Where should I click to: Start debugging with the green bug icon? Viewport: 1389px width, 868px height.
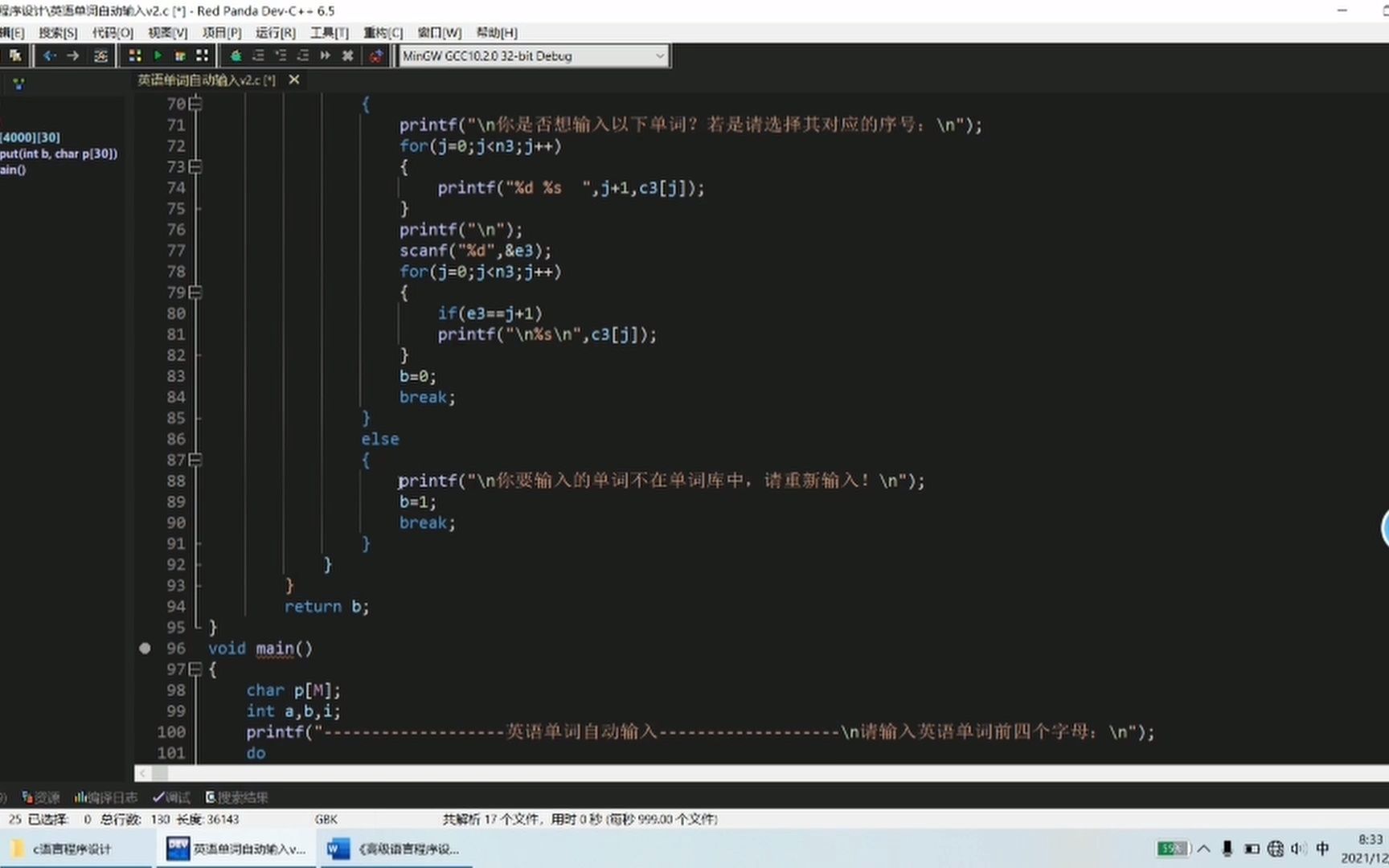(236, 55)
